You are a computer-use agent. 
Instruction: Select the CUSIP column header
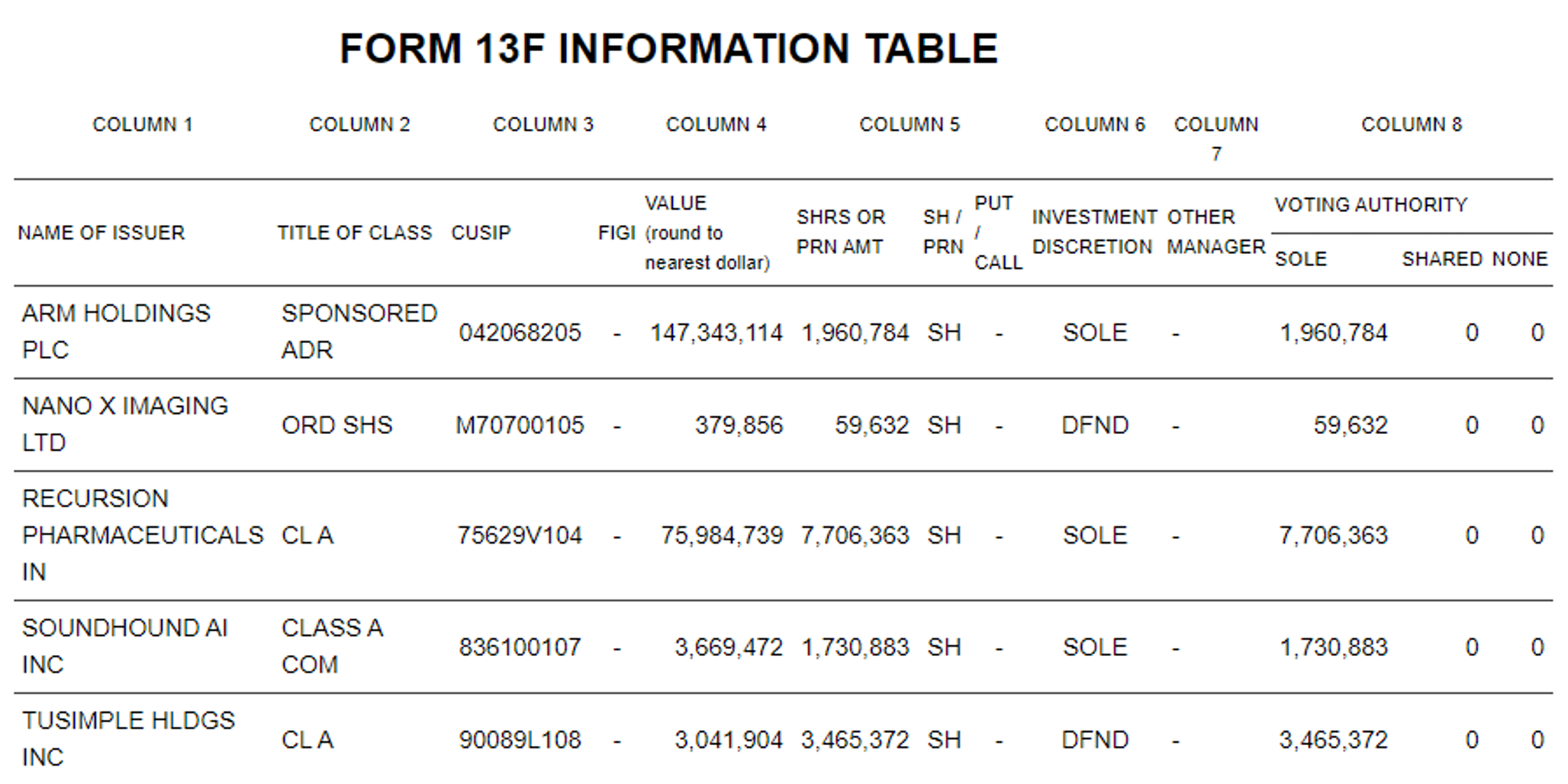pos(481,233)
